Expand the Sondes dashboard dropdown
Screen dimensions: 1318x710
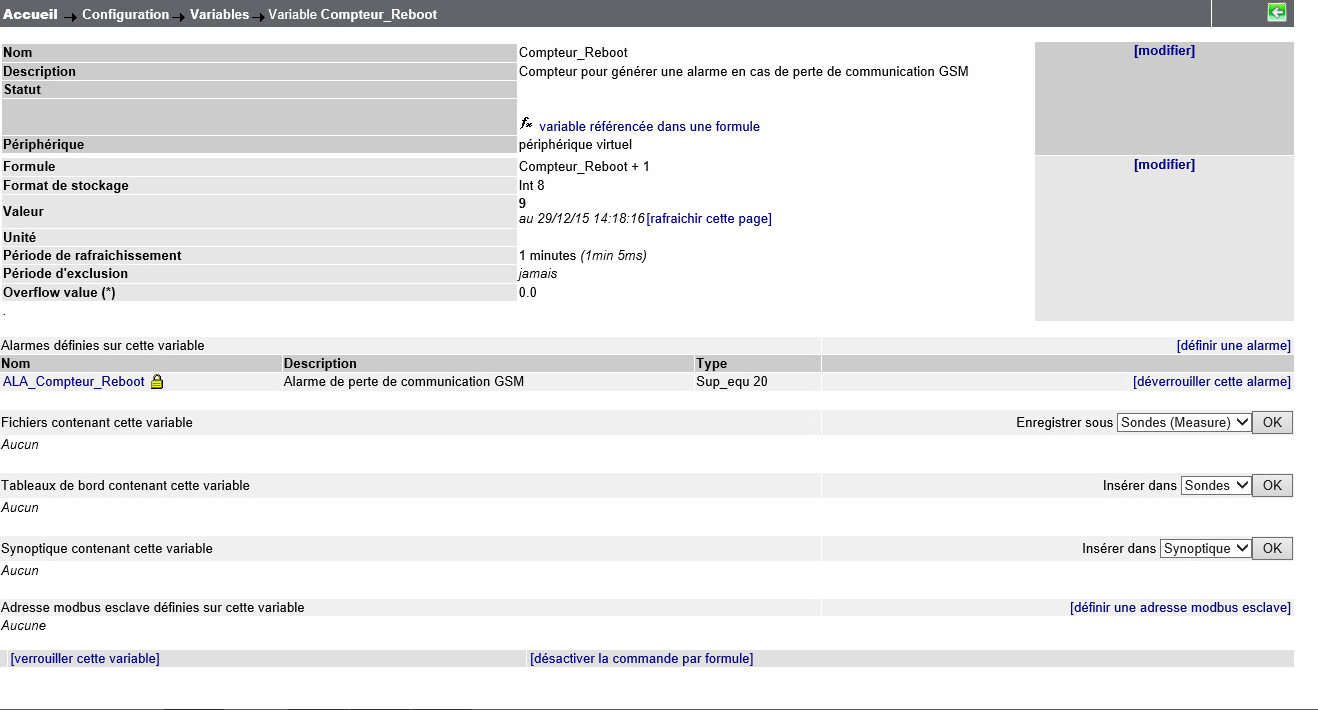[1216, 486]
